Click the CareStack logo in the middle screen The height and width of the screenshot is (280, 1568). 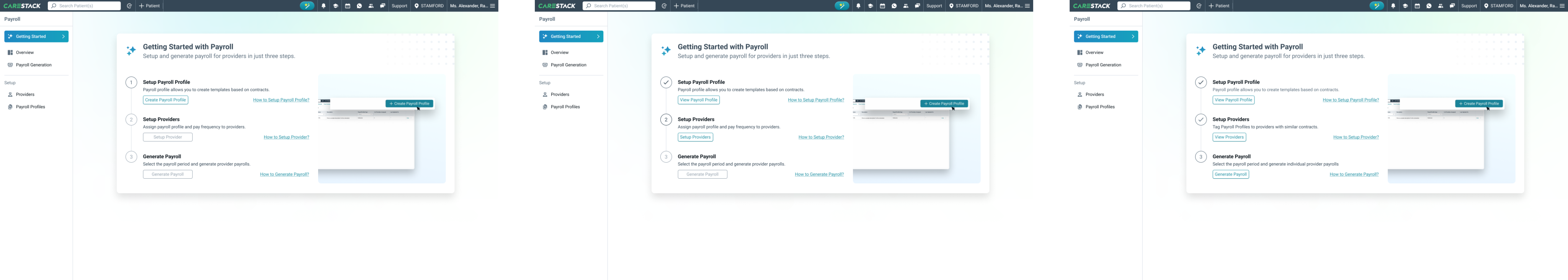pos(557,5)
